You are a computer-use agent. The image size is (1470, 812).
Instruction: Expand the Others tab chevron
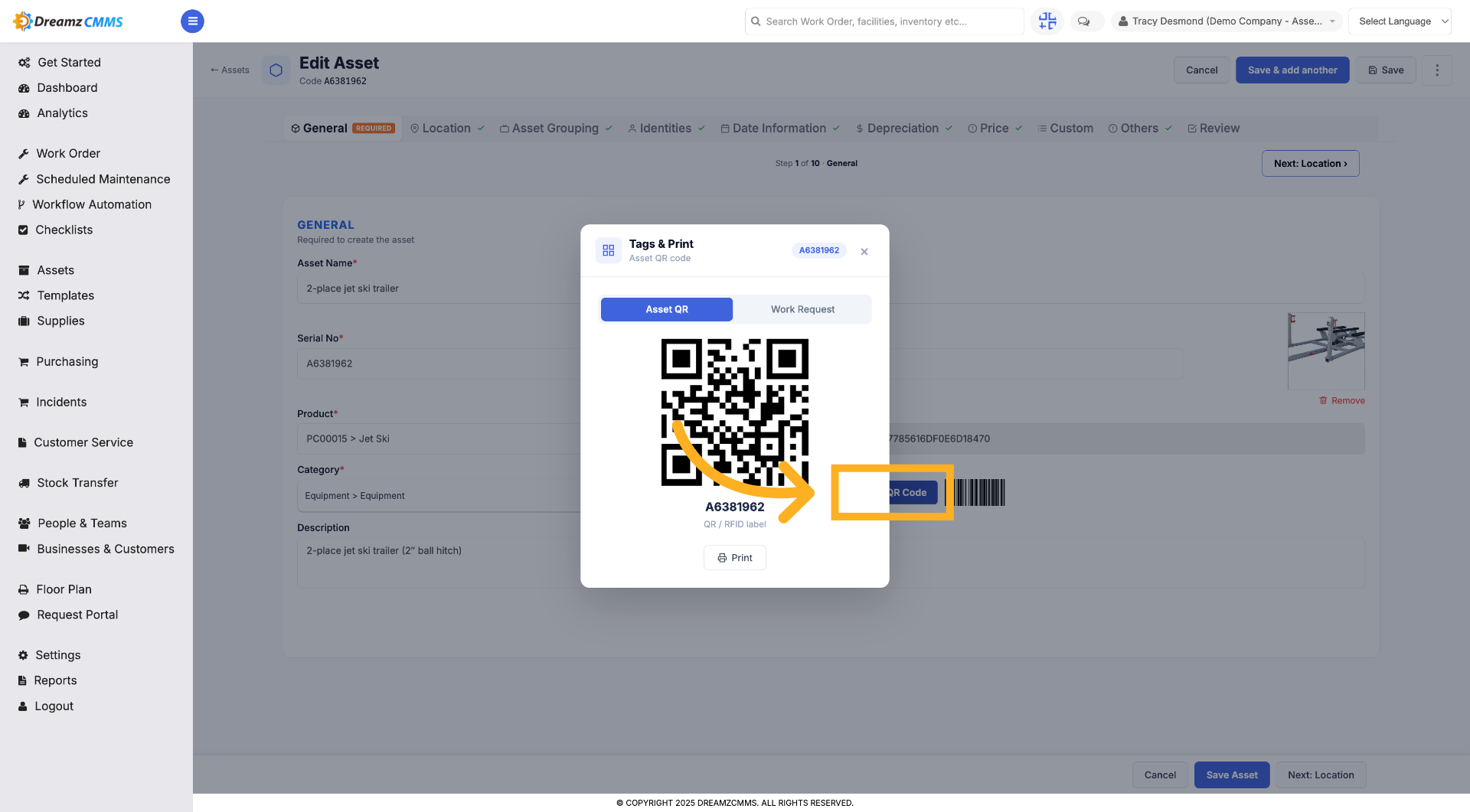[1168, 129]
